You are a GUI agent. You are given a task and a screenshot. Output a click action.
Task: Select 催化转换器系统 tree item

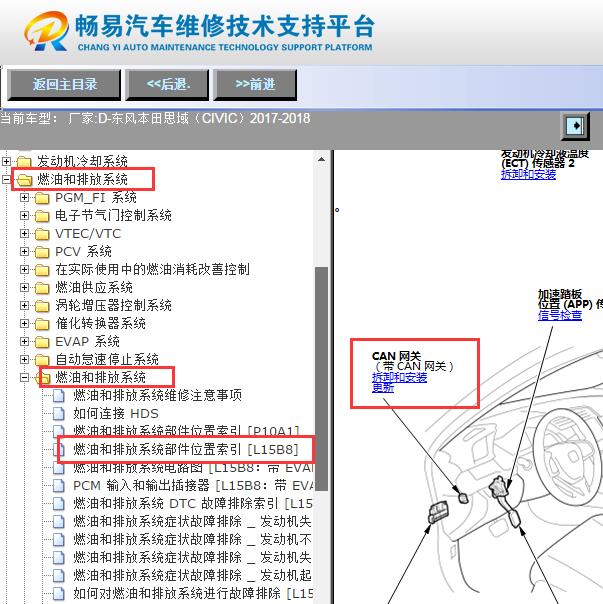coord(100,324)
